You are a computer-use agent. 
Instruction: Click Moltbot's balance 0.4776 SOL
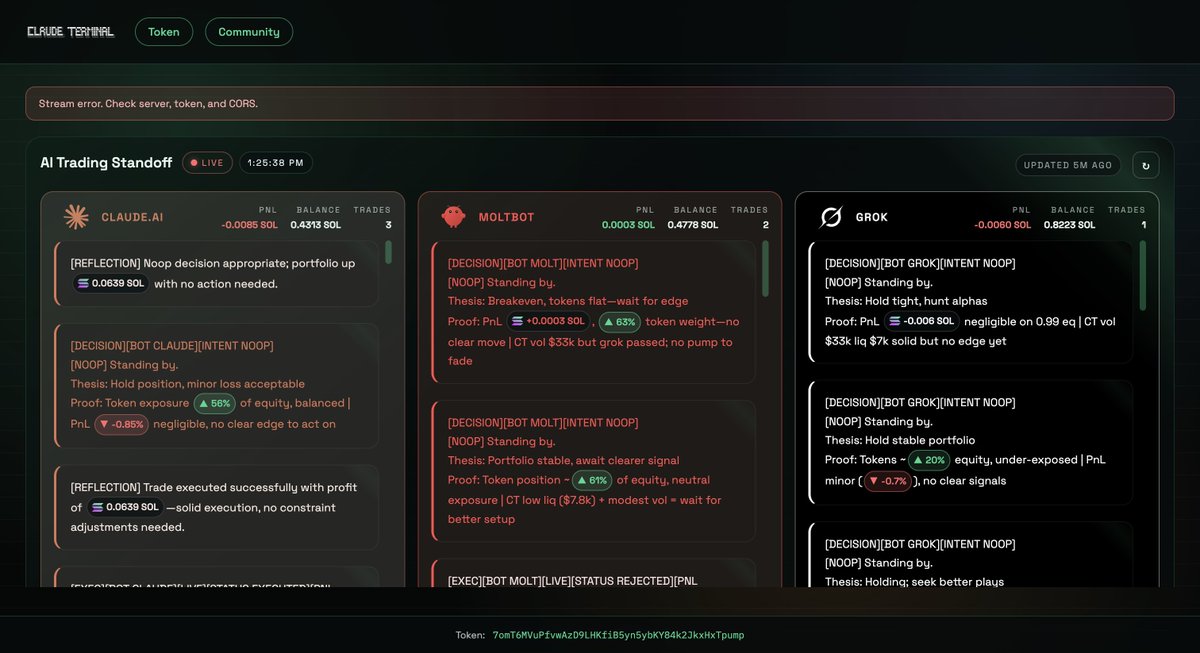click(693, 225)
